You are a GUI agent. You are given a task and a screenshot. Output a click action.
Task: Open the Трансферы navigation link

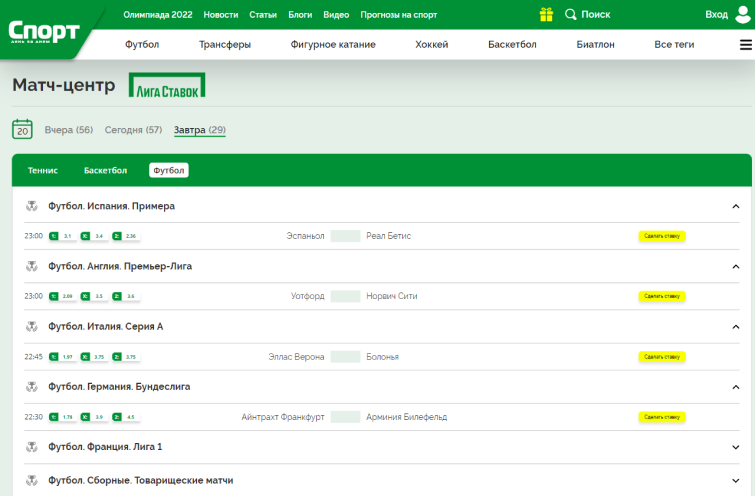(x=225, y=45)
